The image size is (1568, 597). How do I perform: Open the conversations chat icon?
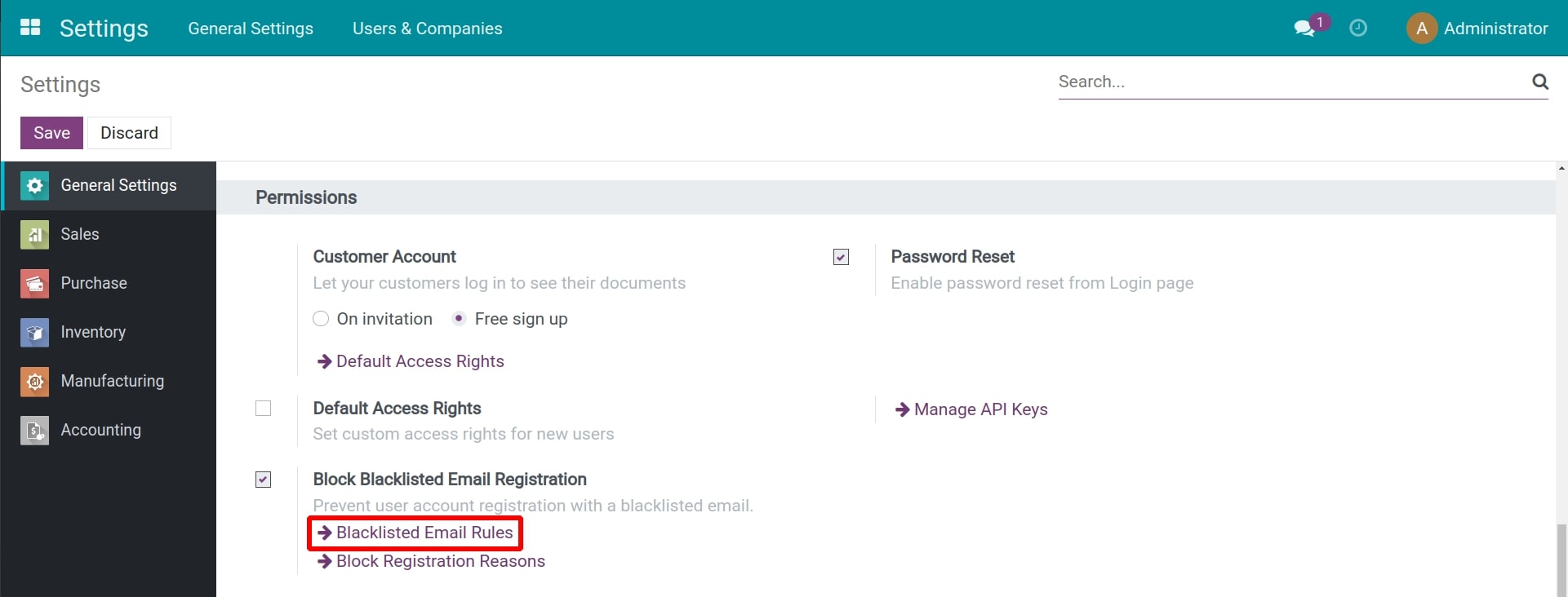pos(1304,29)
